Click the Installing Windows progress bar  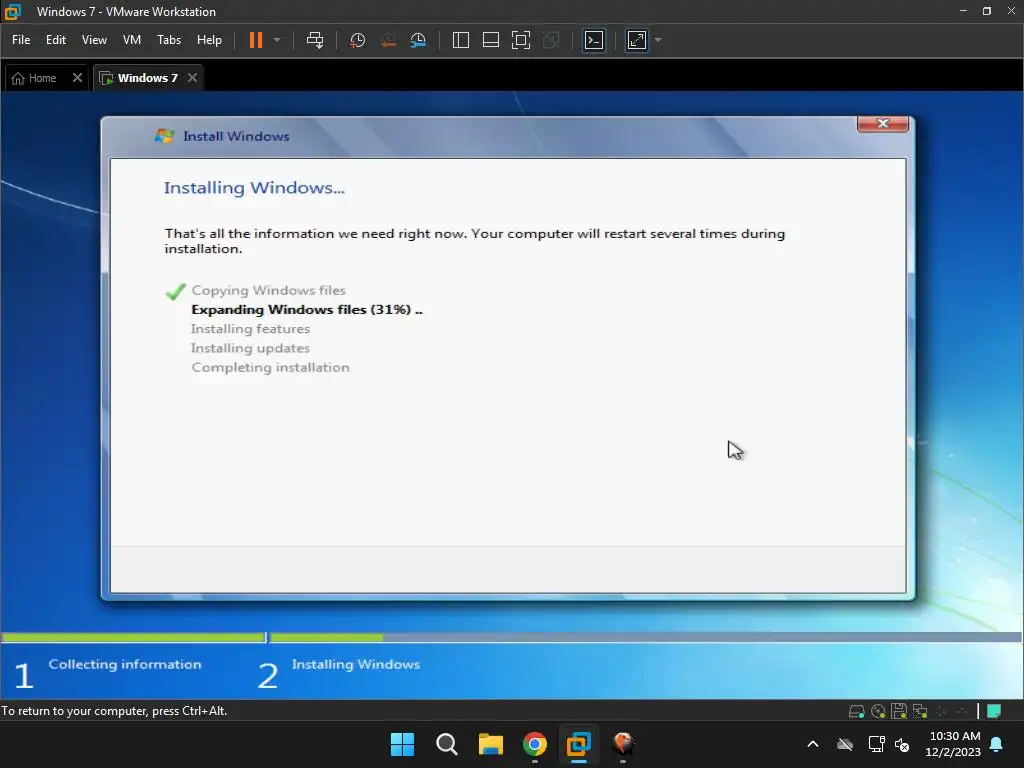coord(645,637)
